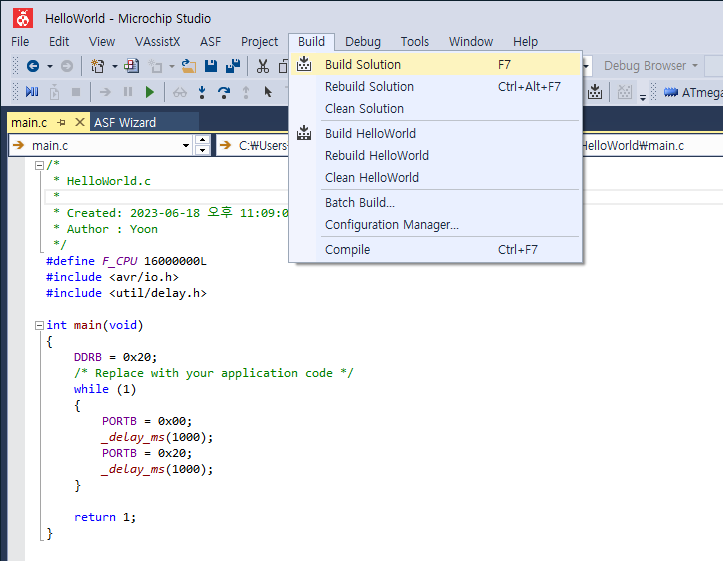Open the Help menu
The height and width of the screenshot is (561, 723).
pyautogui.click(x=526, y=42)
